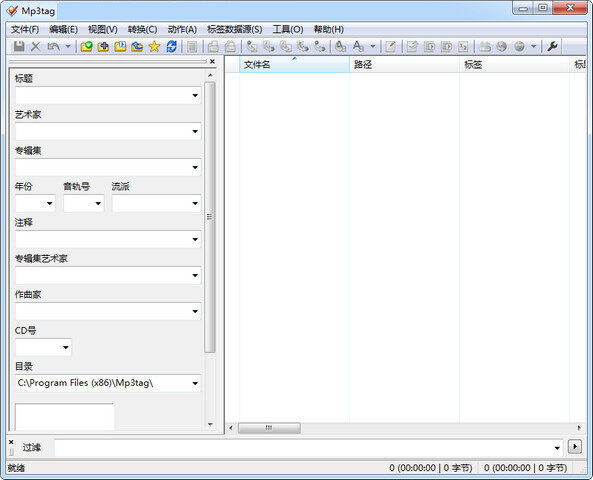
Task: Close the tag panel with its X
Action: point(212,61)
